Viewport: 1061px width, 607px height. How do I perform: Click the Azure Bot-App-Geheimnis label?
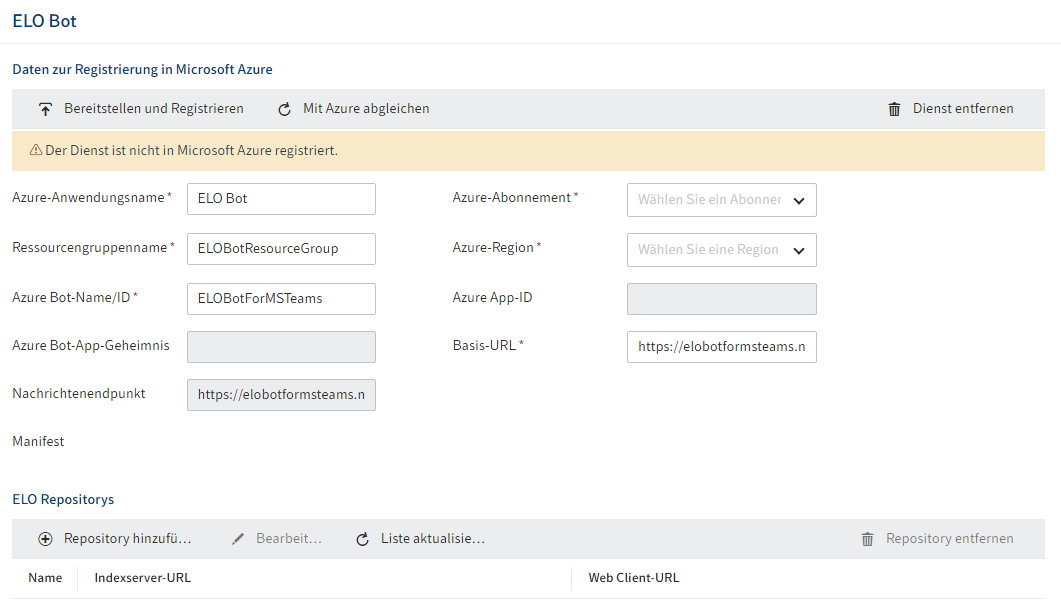click(91, 346)
